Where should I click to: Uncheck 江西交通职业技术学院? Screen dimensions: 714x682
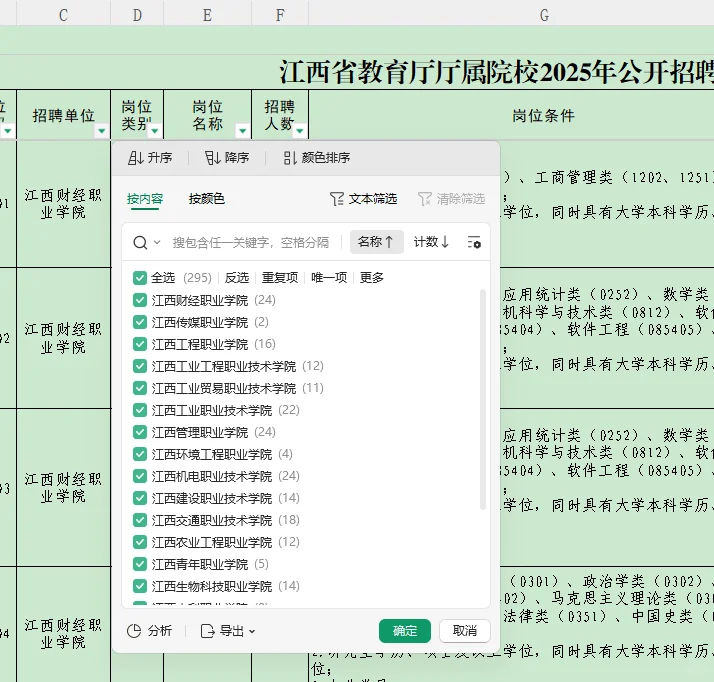tap(140, 520)
